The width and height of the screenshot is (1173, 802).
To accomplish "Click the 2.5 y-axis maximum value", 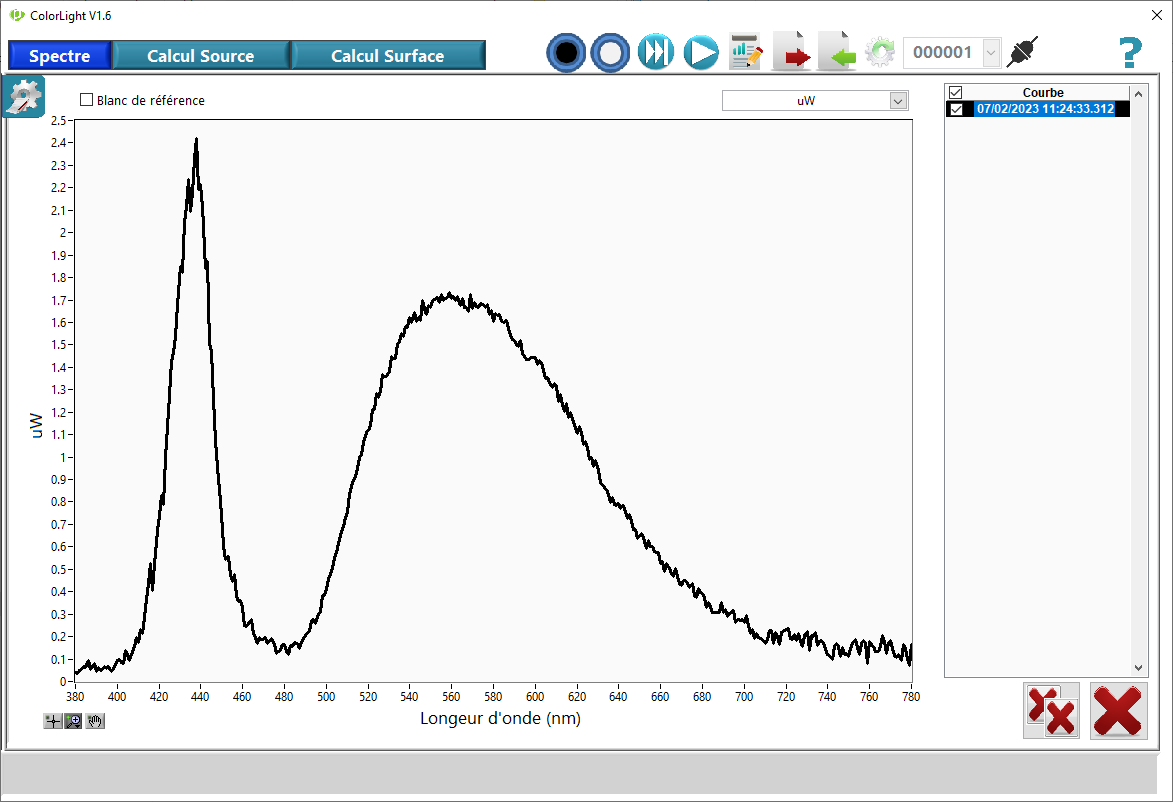I will click(58, 120).
